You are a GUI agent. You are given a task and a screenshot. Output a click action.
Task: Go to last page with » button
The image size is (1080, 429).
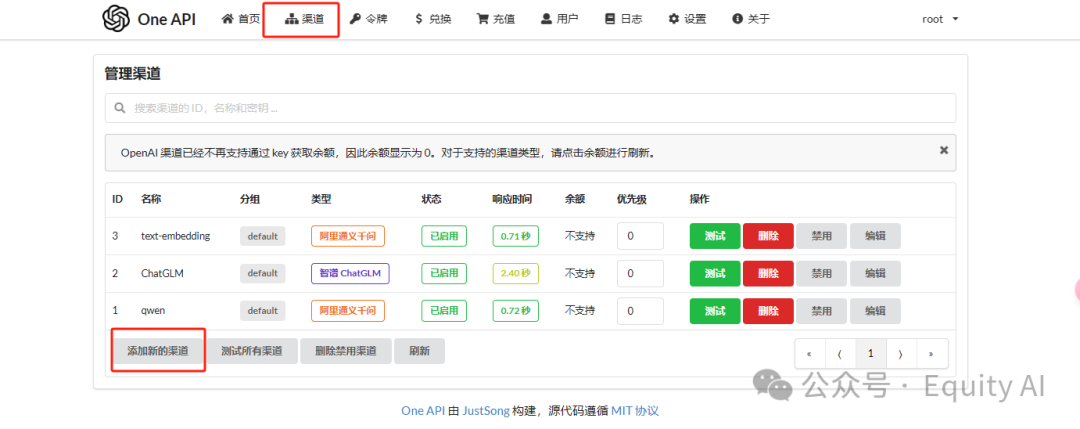pos(931,353)
